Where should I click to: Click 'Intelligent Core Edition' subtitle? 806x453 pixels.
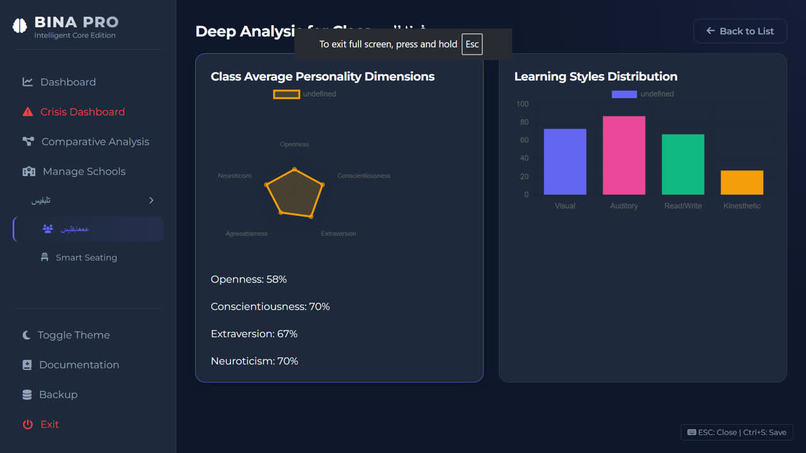click(x=75, y=35)
